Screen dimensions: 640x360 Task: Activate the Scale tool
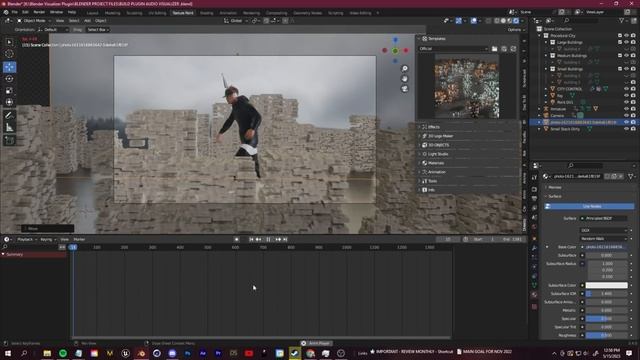coord(9,91)
